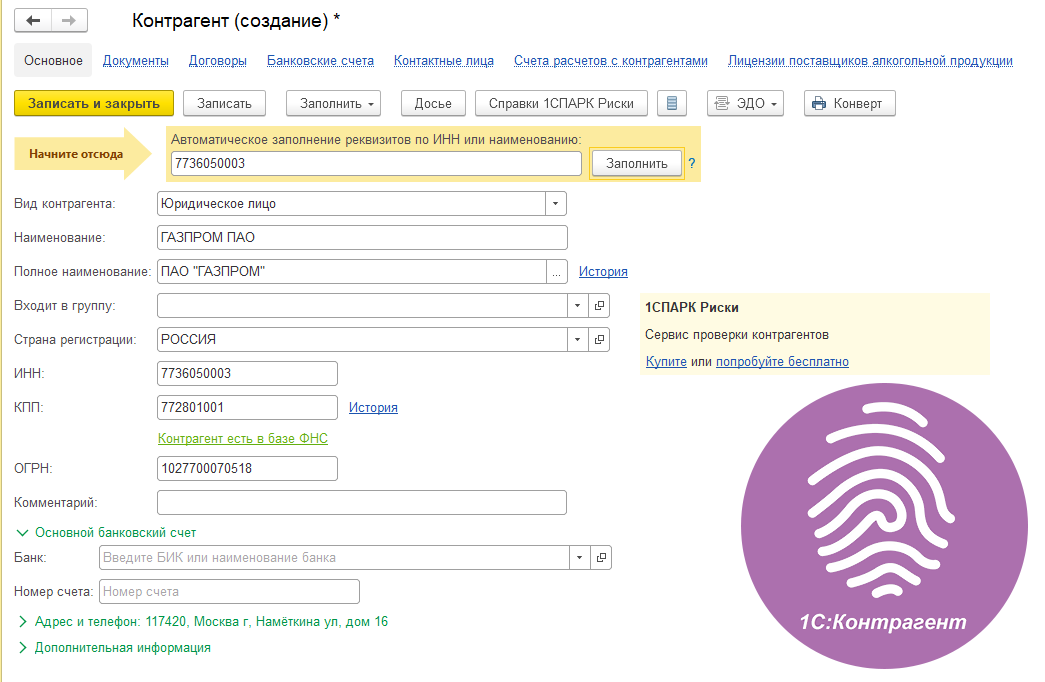Open the help question mark next to Заполнить
Image resolution: width=1045 pixels, height=682 pixels.
(x=692, y=163)
